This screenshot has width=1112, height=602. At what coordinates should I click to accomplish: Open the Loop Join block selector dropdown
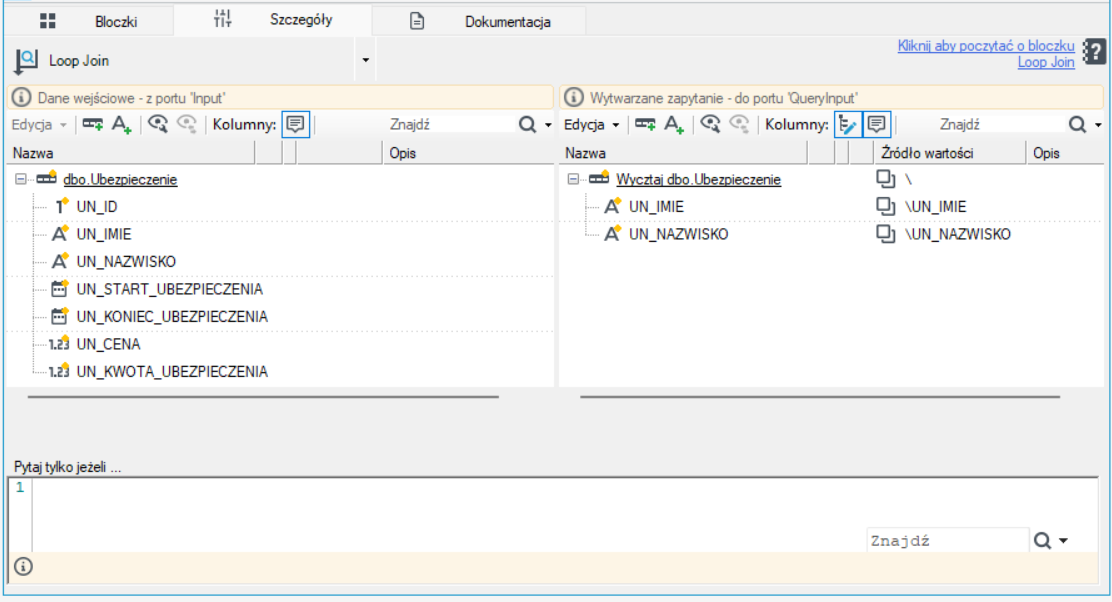coord(365,60)
